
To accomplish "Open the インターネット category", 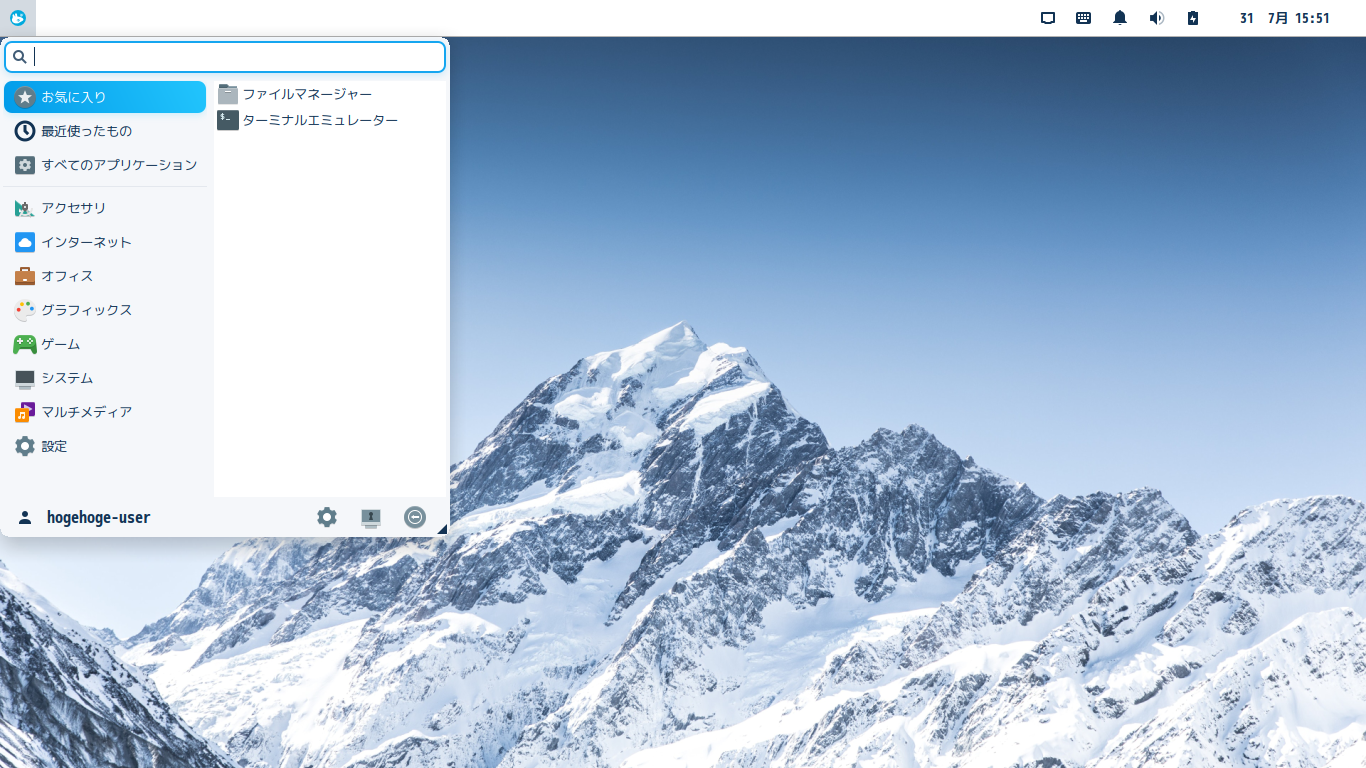I will click(x=105, y=242).
